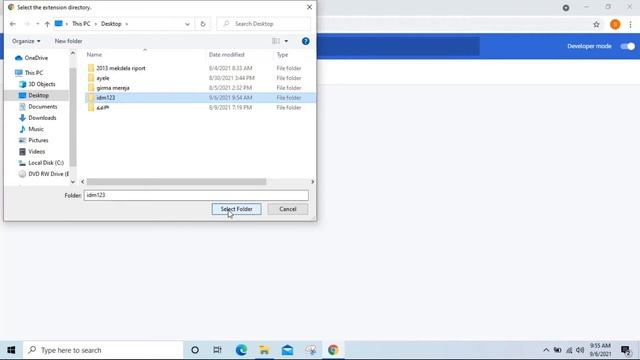The image size is (640, 360).
Task: Click the Folder name input field
Action: pos(196,195)
